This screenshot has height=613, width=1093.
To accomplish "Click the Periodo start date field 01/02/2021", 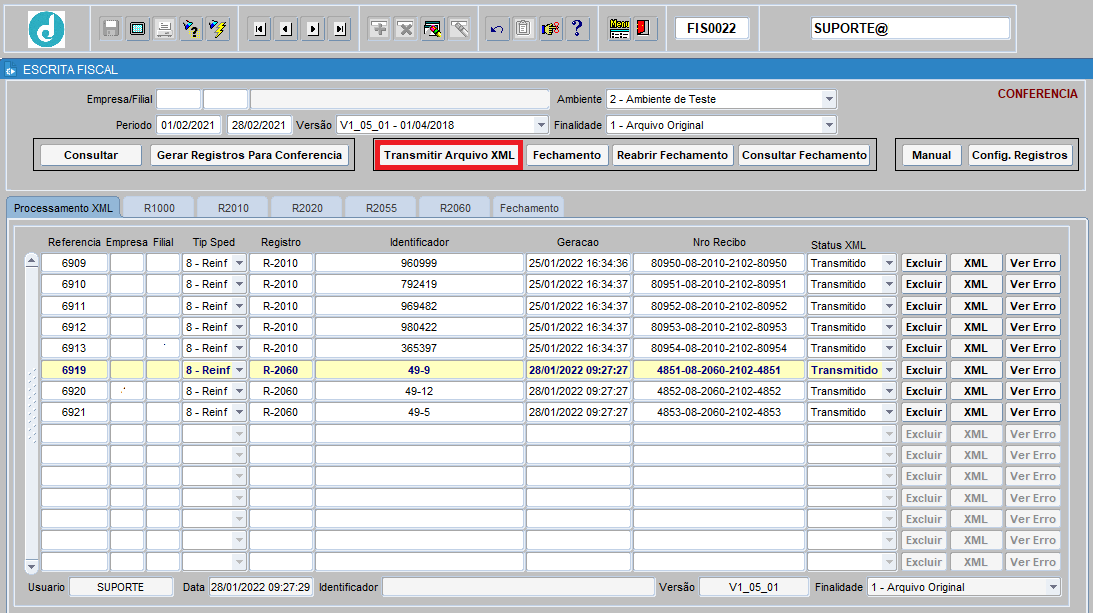I will [x=188, y=125].
